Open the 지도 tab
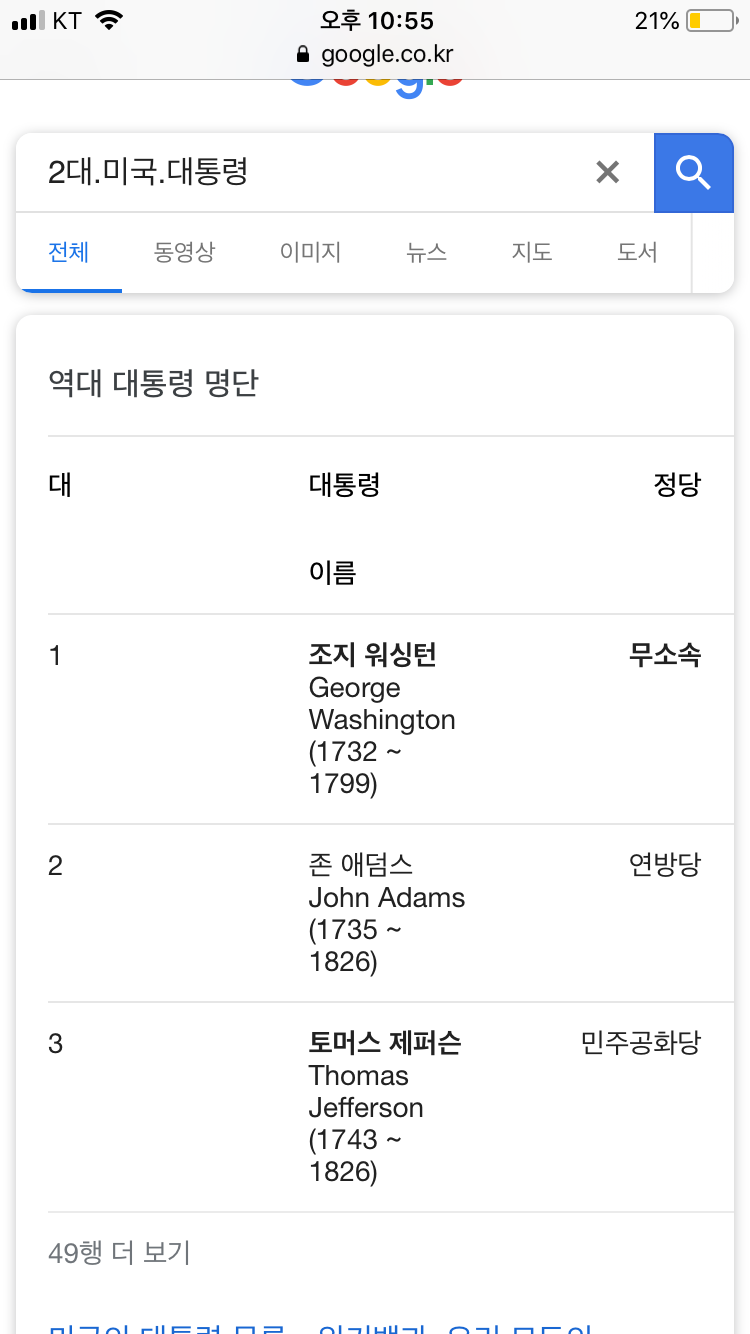 (531, 252)
